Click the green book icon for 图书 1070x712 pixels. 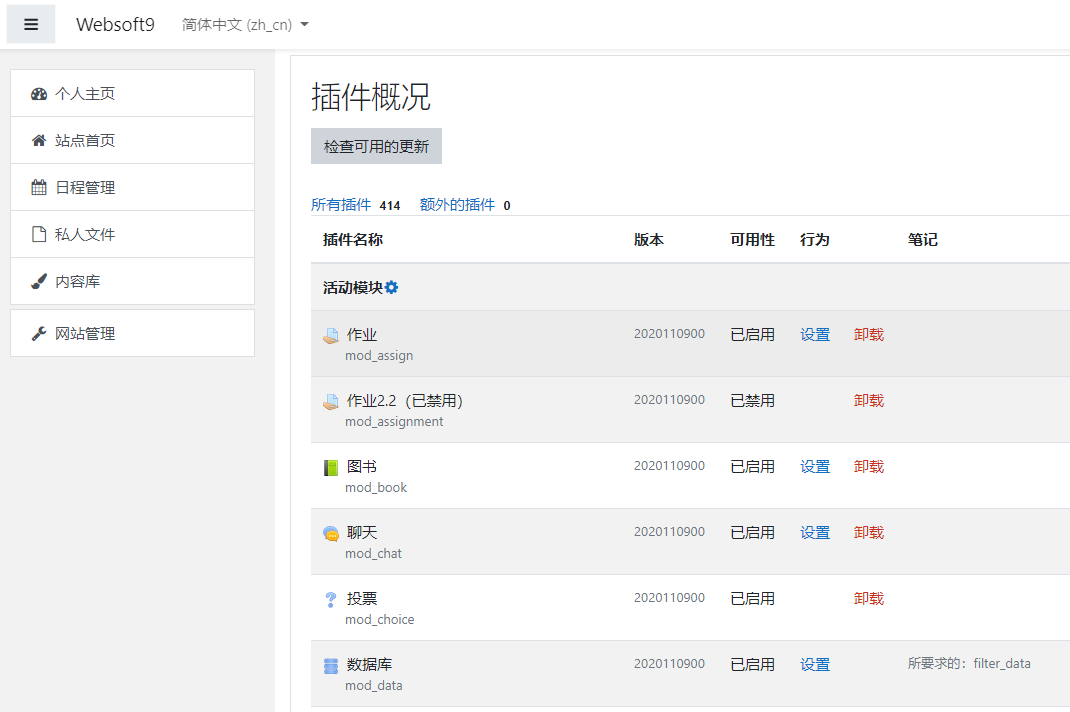coord(331,468)
